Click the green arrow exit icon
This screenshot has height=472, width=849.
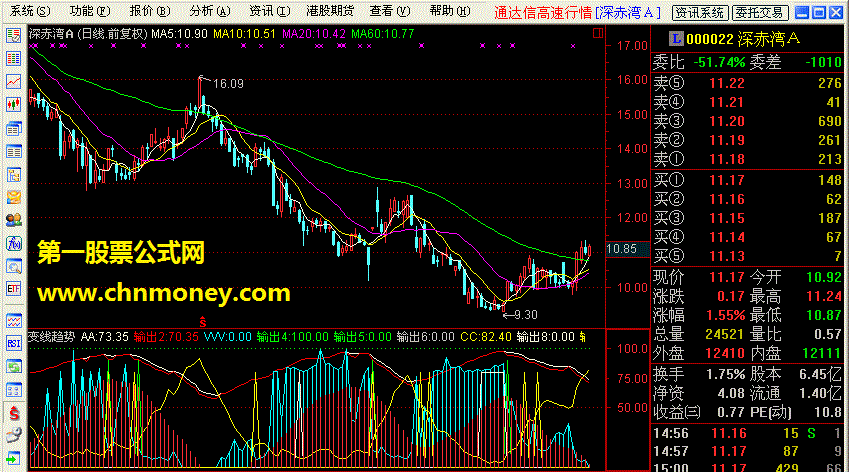14,458
